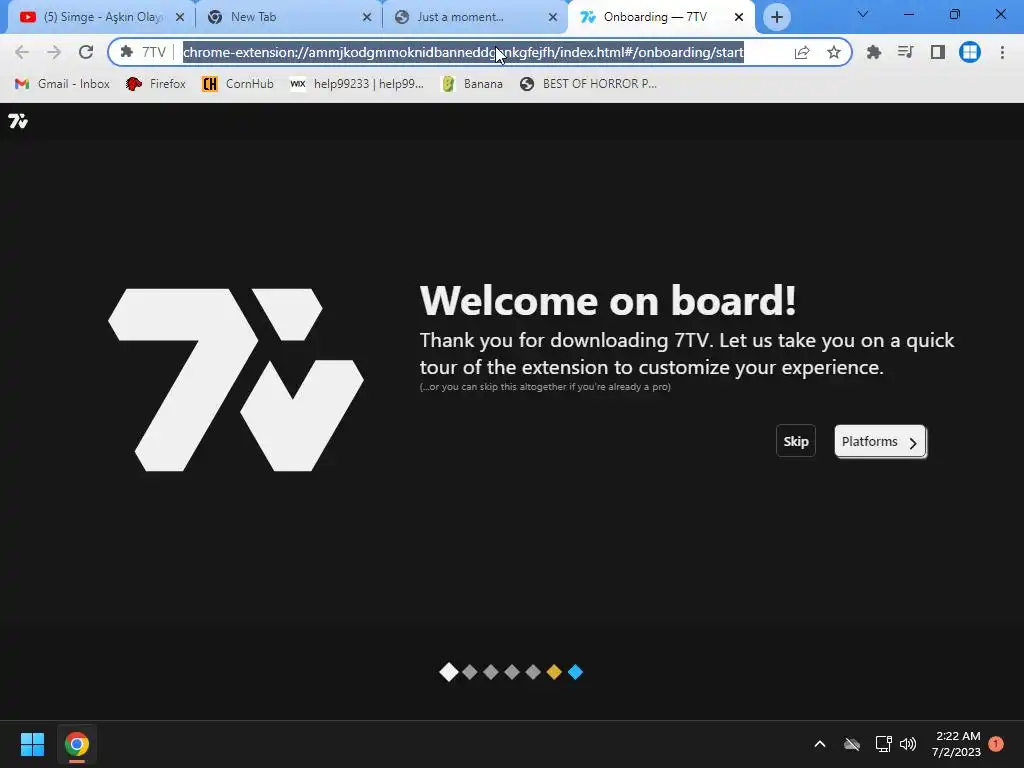The width and height of the screenshot is (1024, 768).
Task: Click the Skip button
Action: pos(795,441)
